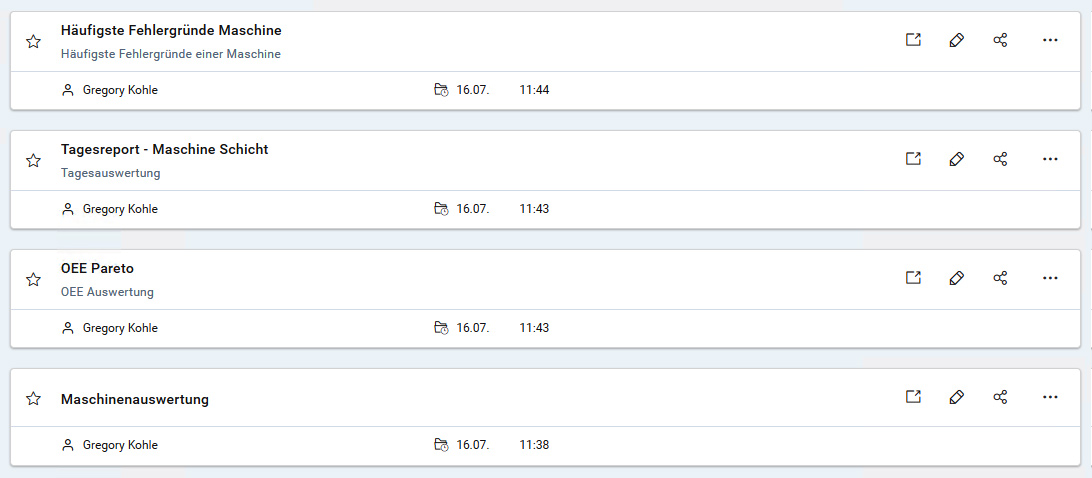Favorite the Häufigste Fehlergründe Maschine report

tap(33, 41)
